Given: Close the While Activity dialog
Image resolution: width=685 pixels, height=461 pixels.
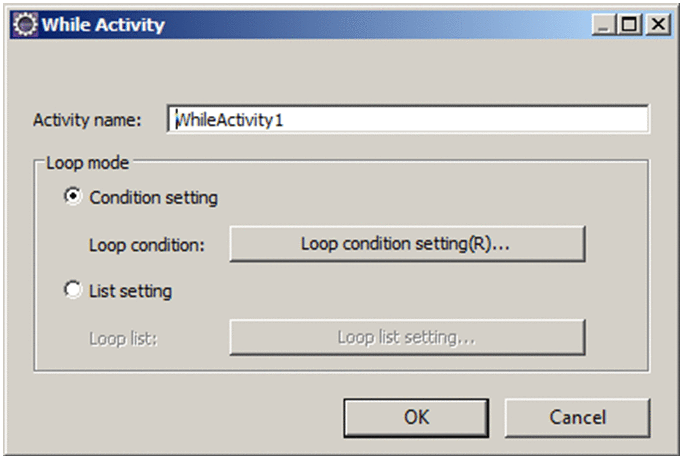Looking at the screenshot, I should pos(655,24).
